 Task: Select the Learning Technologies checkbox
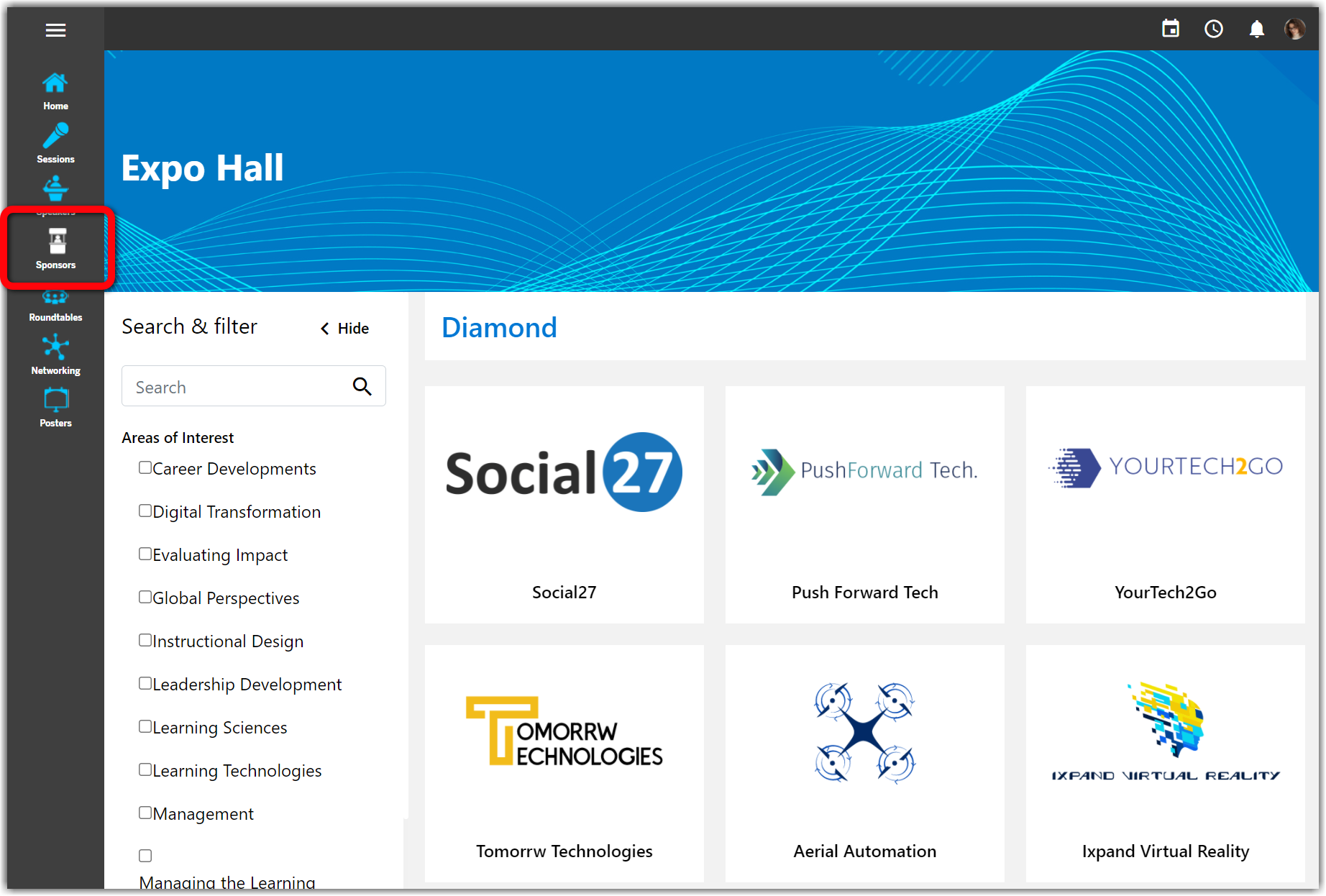(x=145, y=770)
